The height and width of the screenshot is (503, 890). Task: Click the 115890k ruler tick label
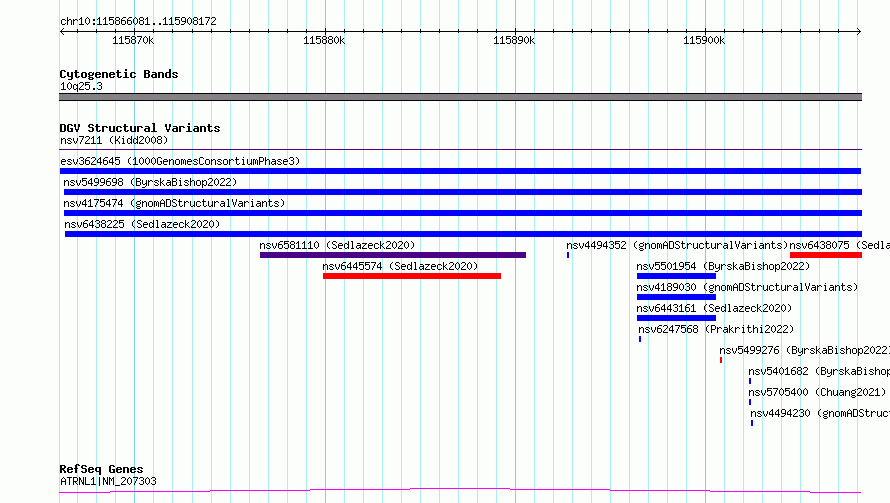pyautogui.click(x=514, y=40)
